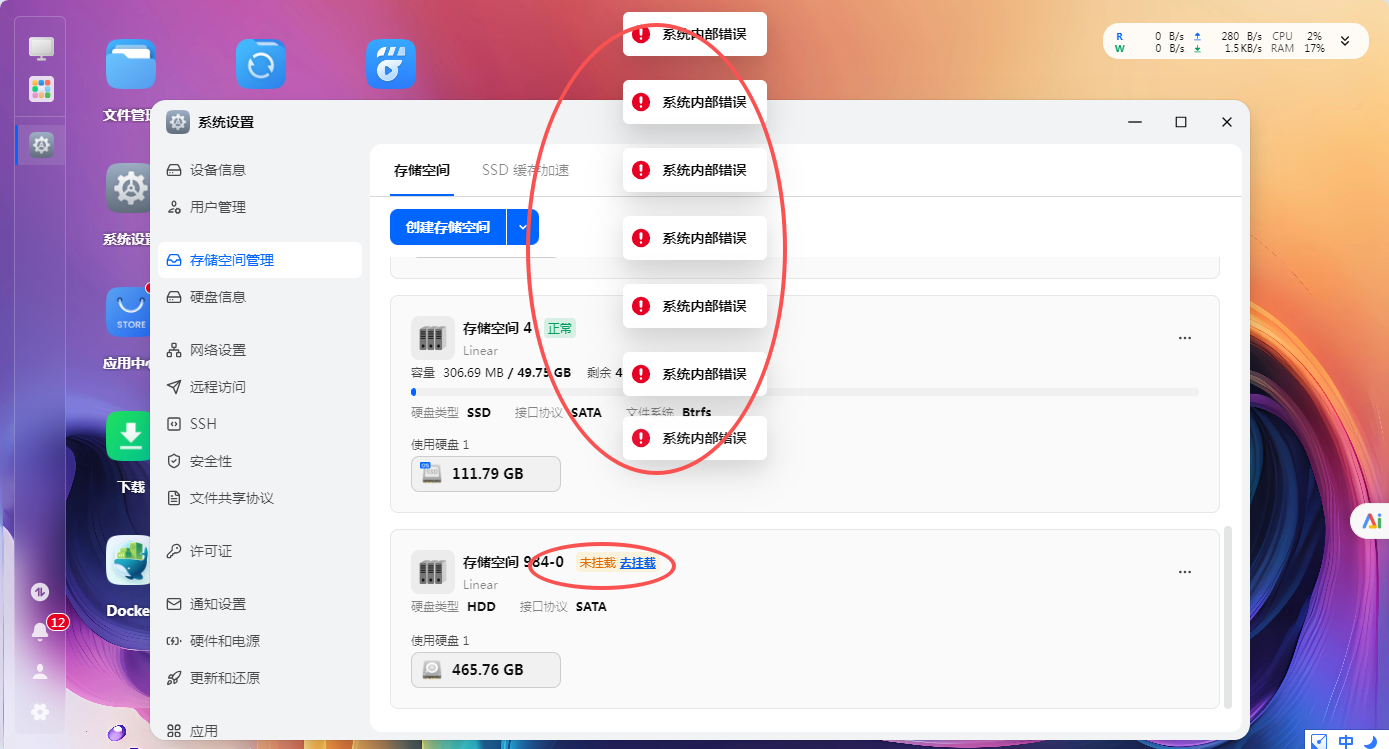Open 通知设置 page
This screenshot has height=749, width=1389.
260,604
